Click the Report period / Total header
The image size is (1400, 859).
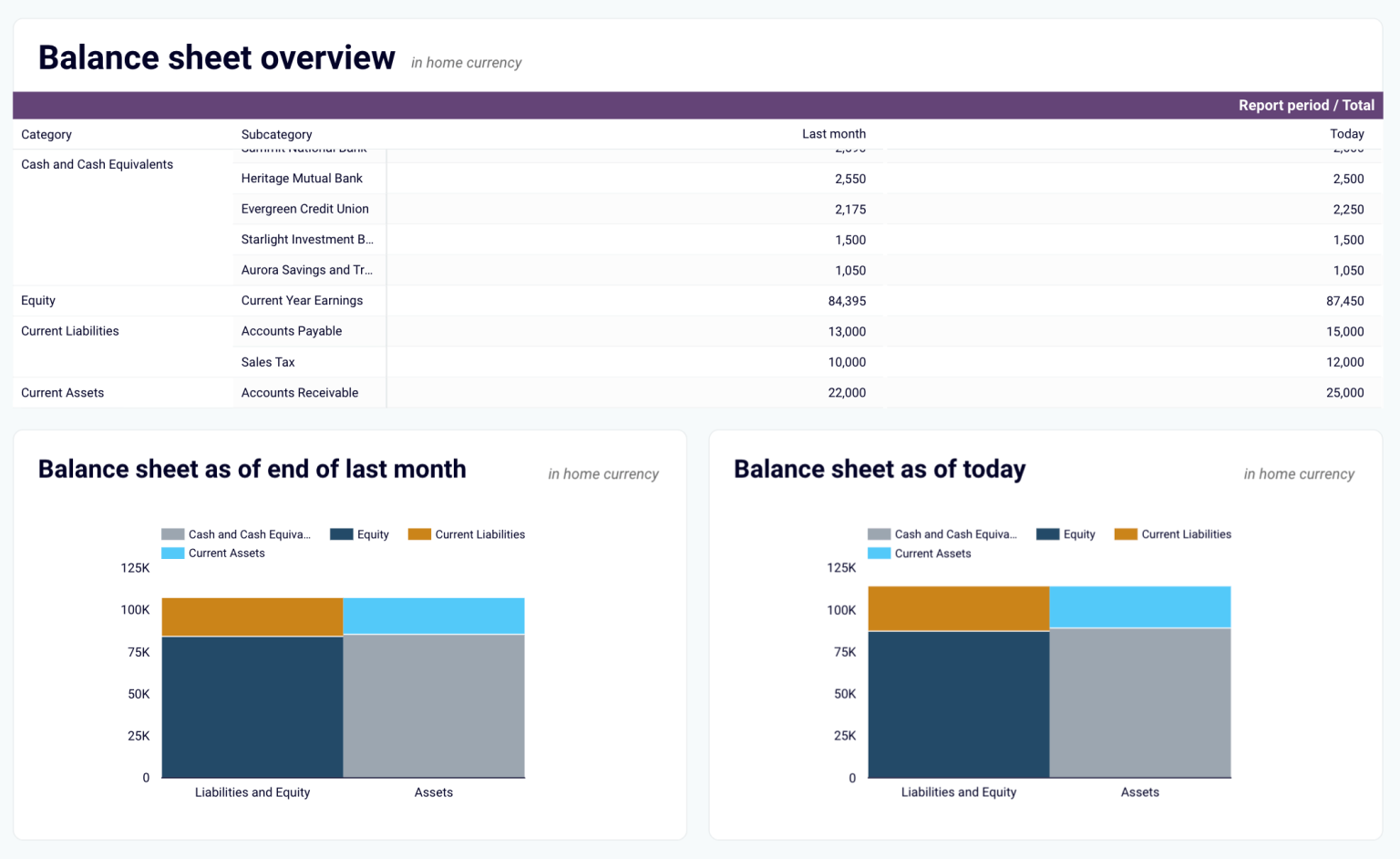(x=1305, y=105)
